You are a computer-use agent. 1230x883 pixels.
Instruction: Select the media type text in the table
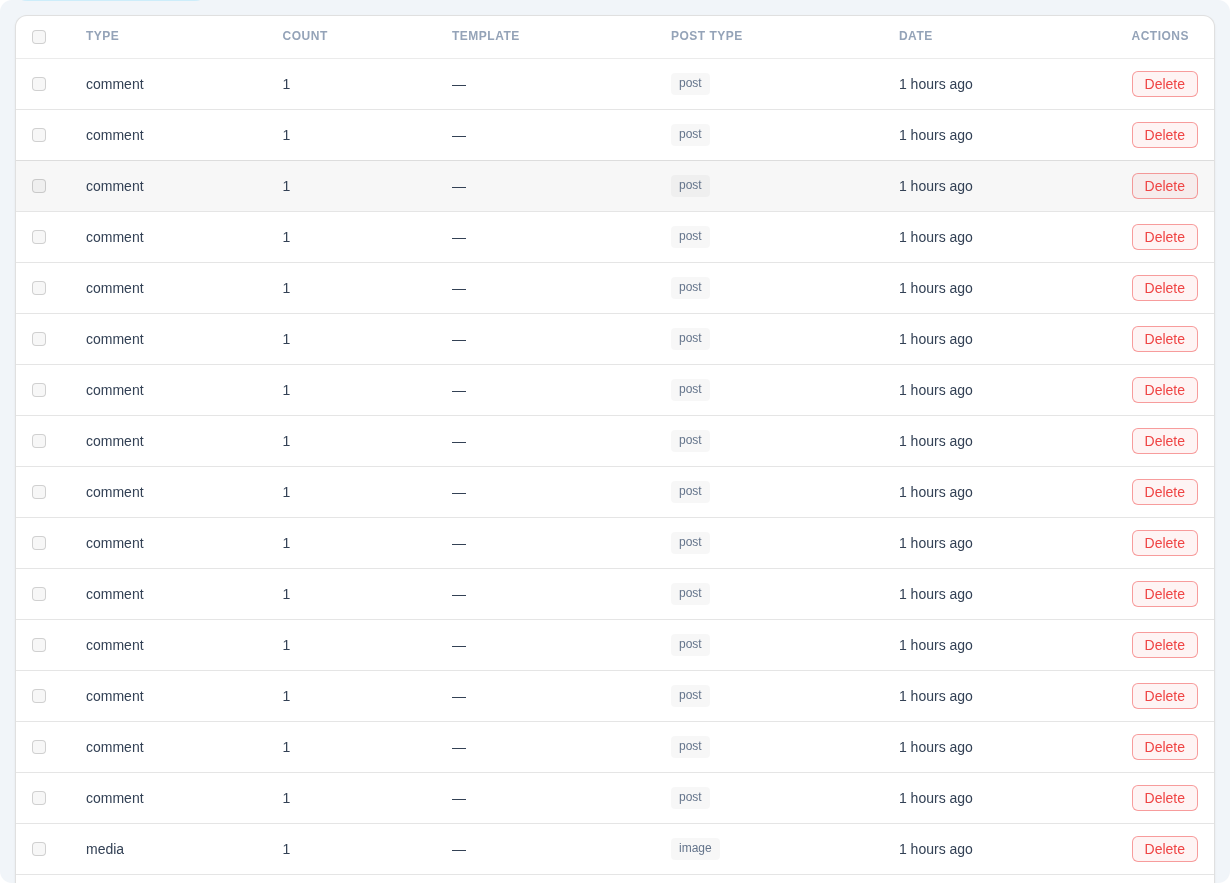[x=105, y=849]
